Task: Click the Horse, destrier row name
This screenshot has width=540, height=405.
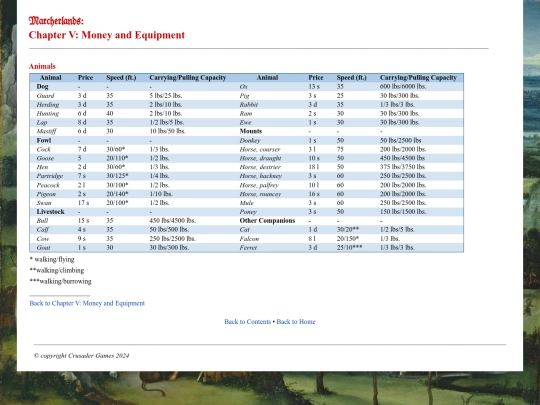Action: (260, 167)
